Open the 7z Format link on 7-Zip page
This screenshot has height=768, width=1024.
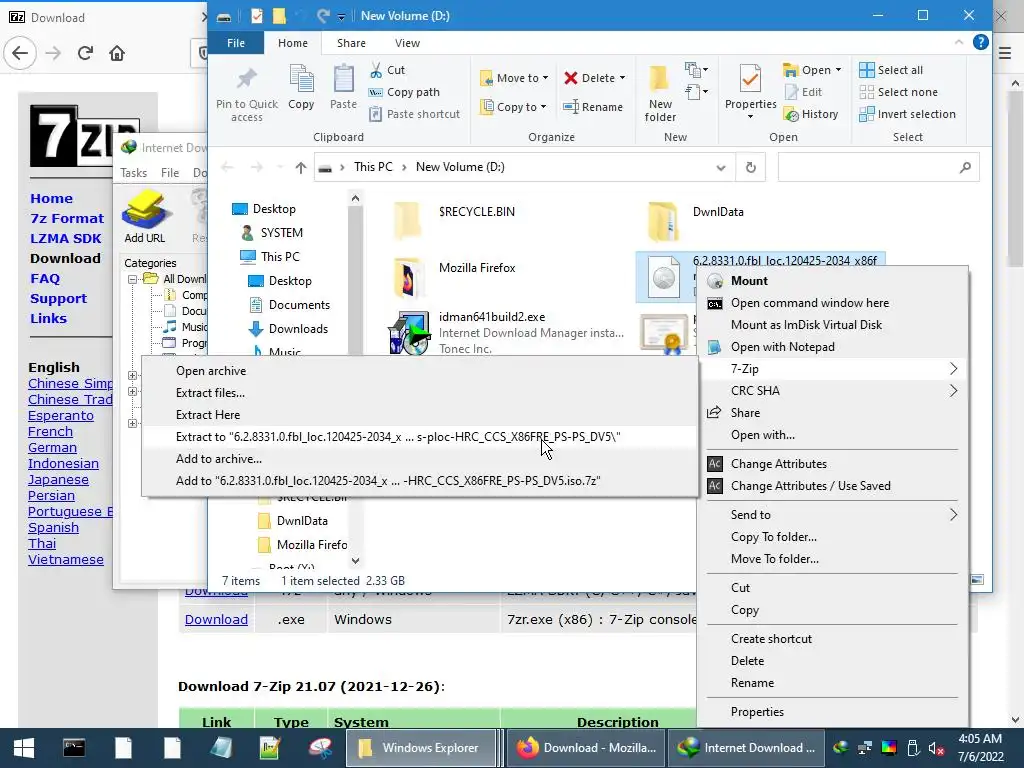coord(67,218)
